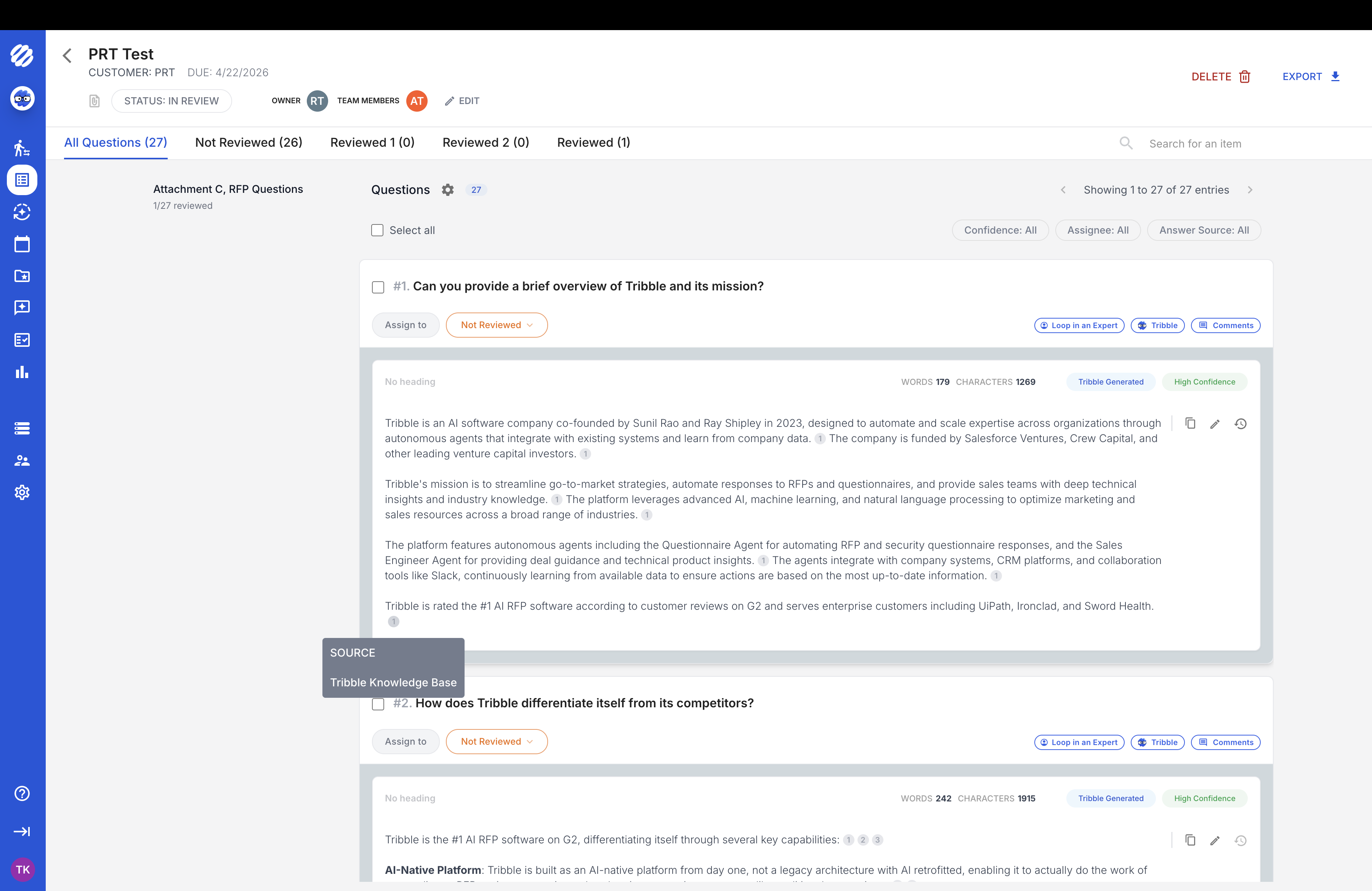Open the Assignee: All filter
Screen dimensions: 1372x891
(x=1098, y=230)
